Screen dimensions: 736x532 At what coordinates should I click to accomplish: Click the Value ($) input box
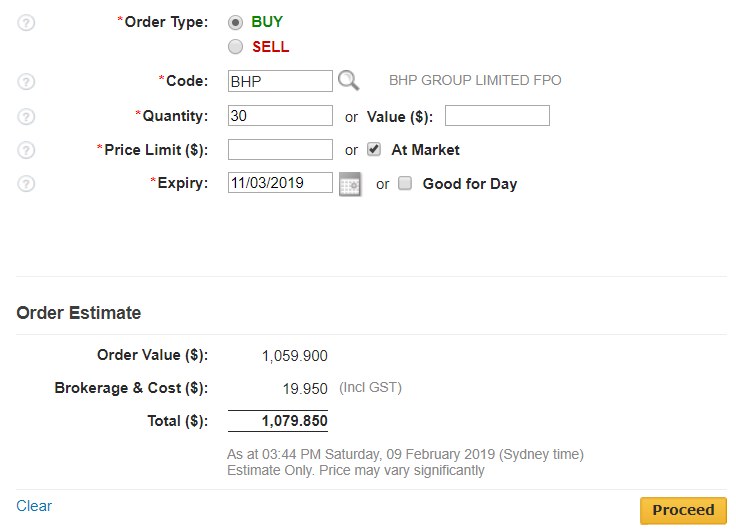point(497,116)
